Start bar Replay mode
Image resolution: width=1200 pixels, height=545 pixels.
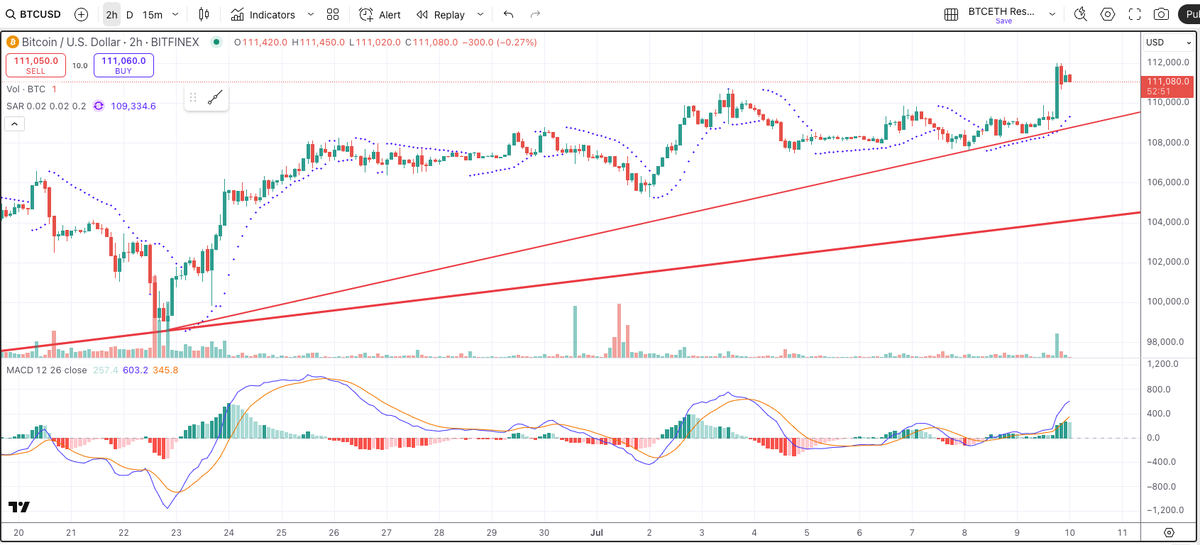pyautogui.click(x=440, y=15)
